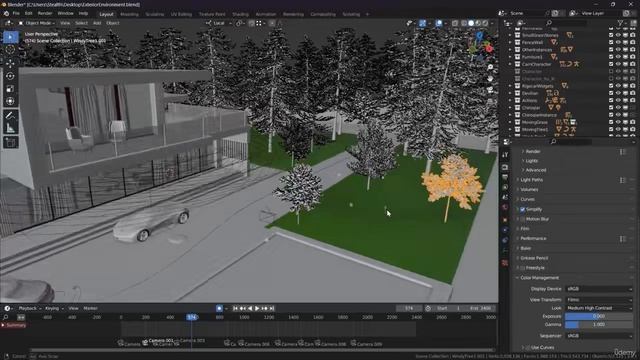Toggle camera view icon in viewport
The height and width of the screenshot is (360, 640).
[x=490, y=90]
